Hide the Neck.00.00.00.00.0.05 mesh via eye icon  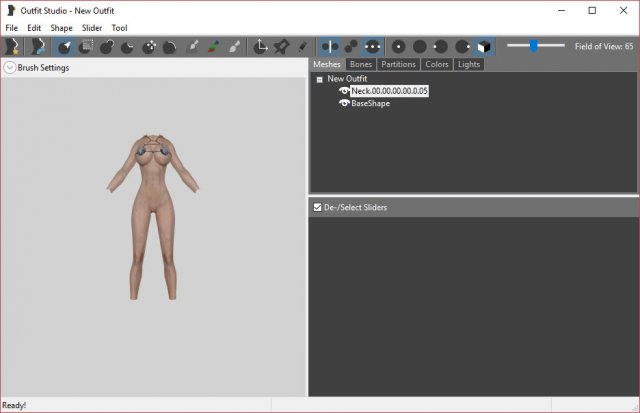pos(344,91)
